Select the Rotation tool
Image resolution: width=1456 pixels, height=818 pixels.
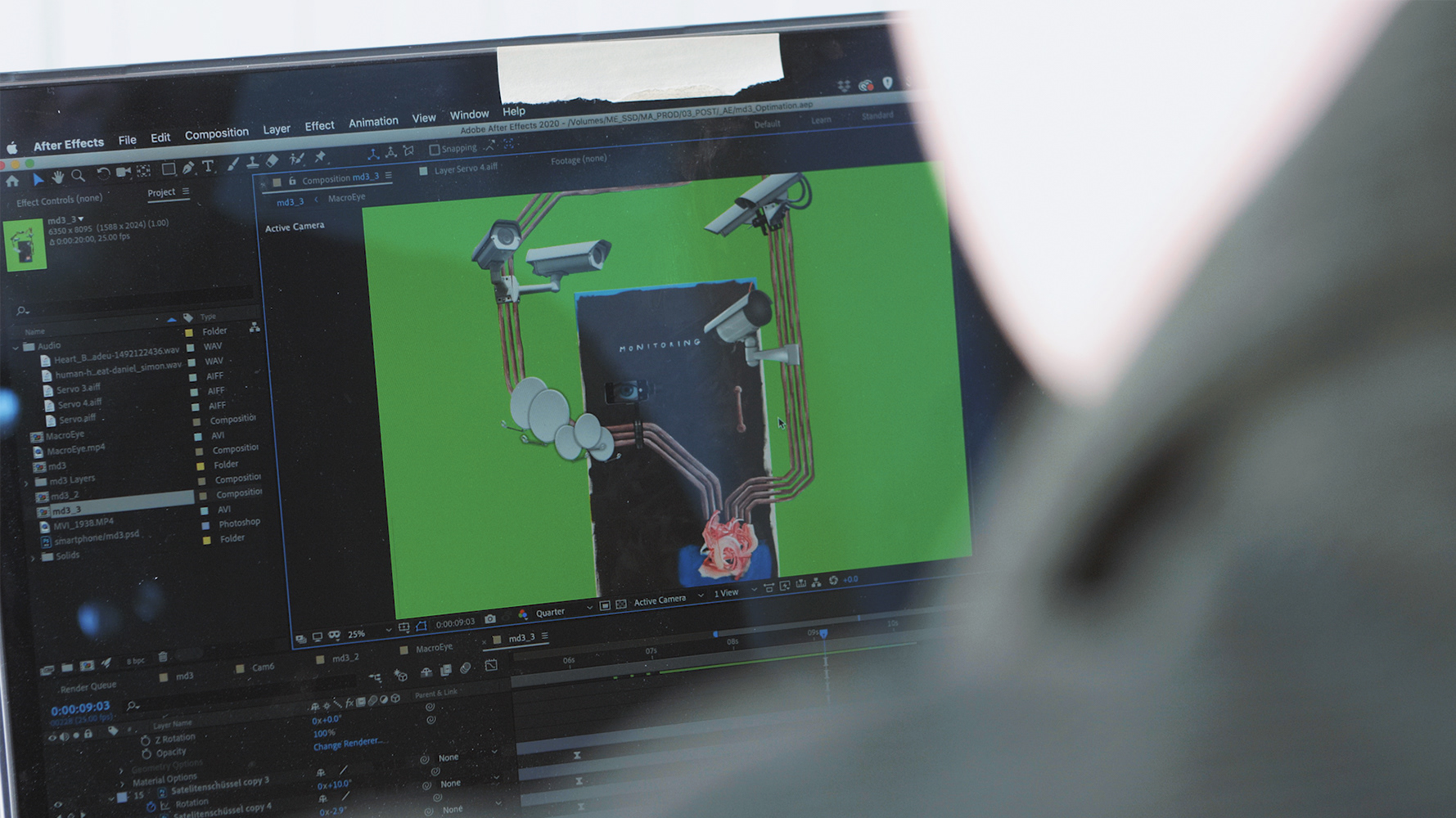(x=103, y=173)
